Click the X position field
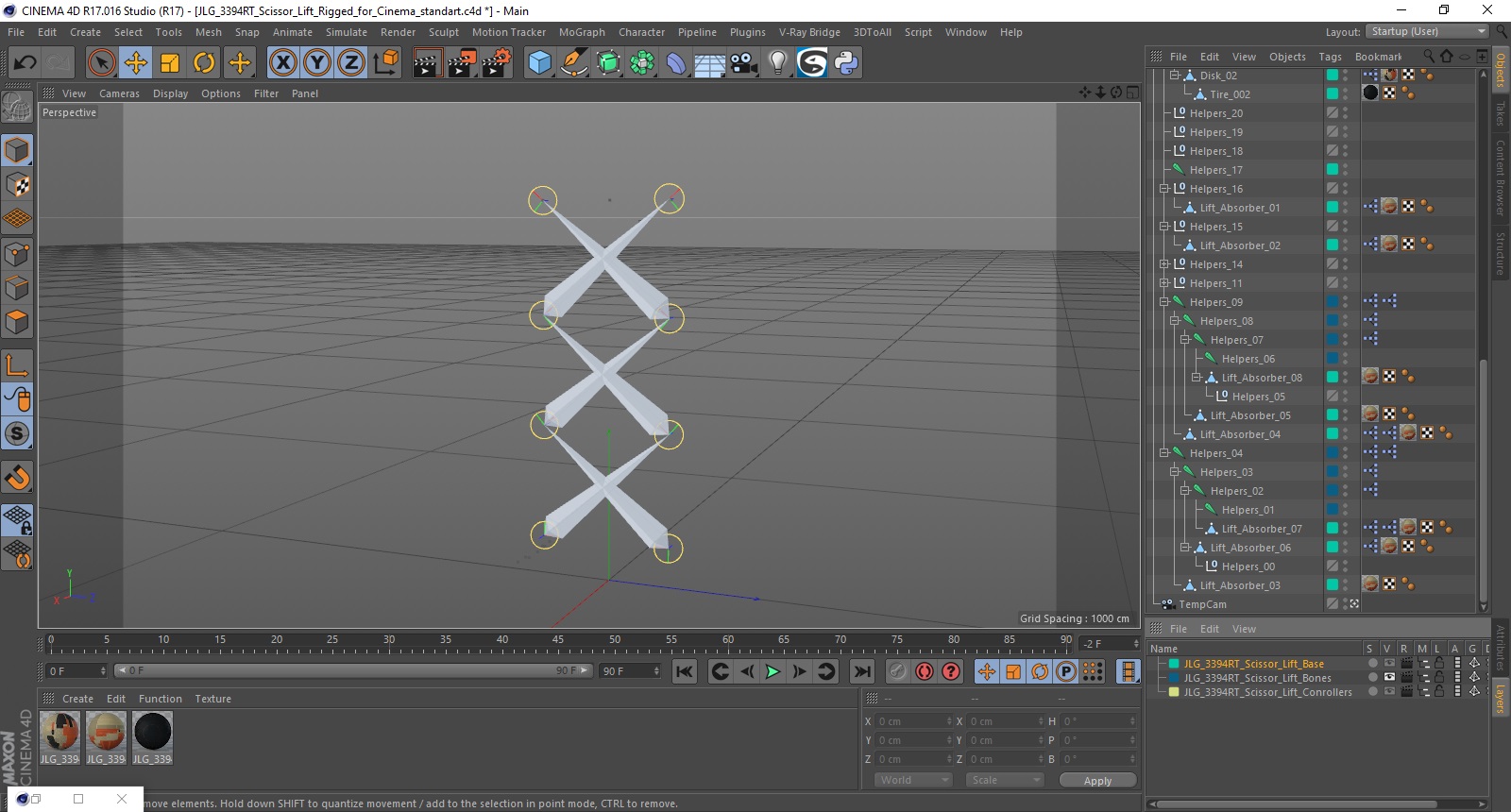 click(x=913, y=721)
